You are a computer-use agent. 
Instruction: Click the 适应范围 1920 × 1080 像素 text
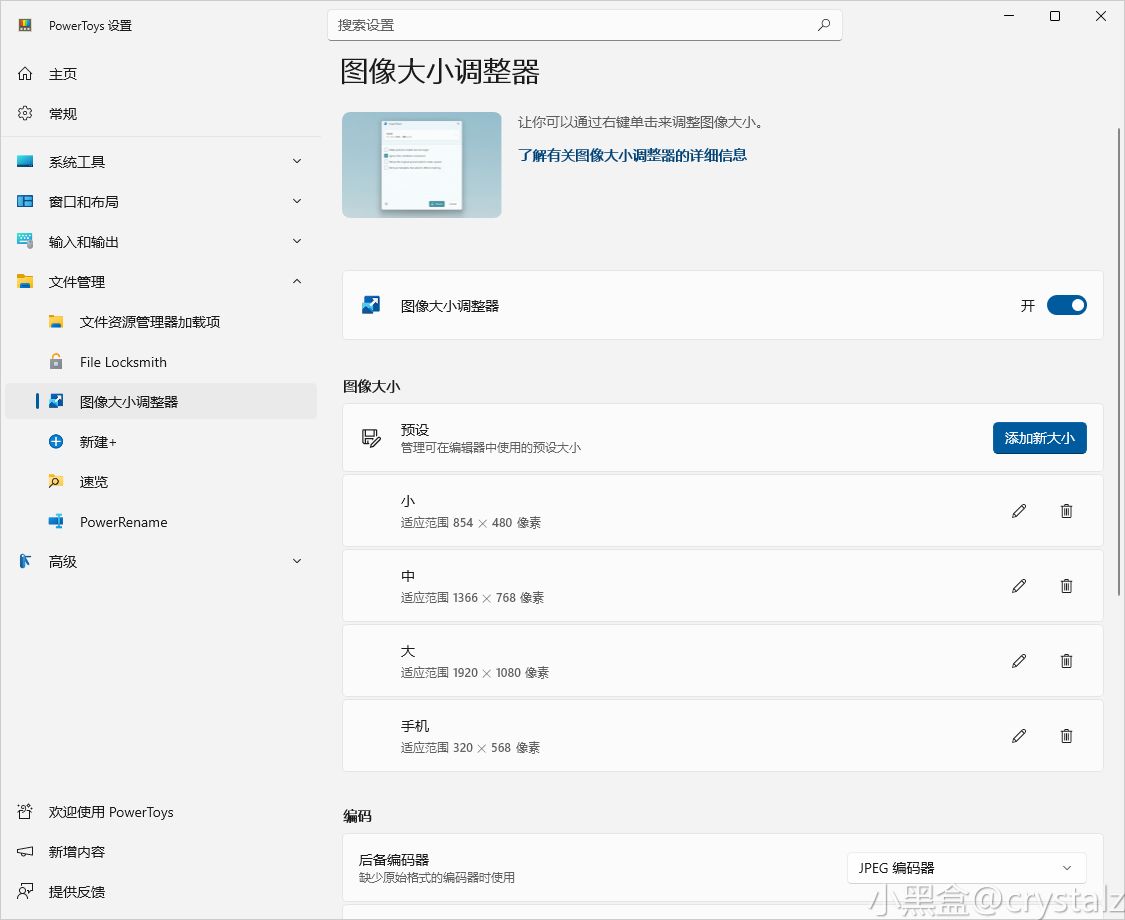(475, 672)
